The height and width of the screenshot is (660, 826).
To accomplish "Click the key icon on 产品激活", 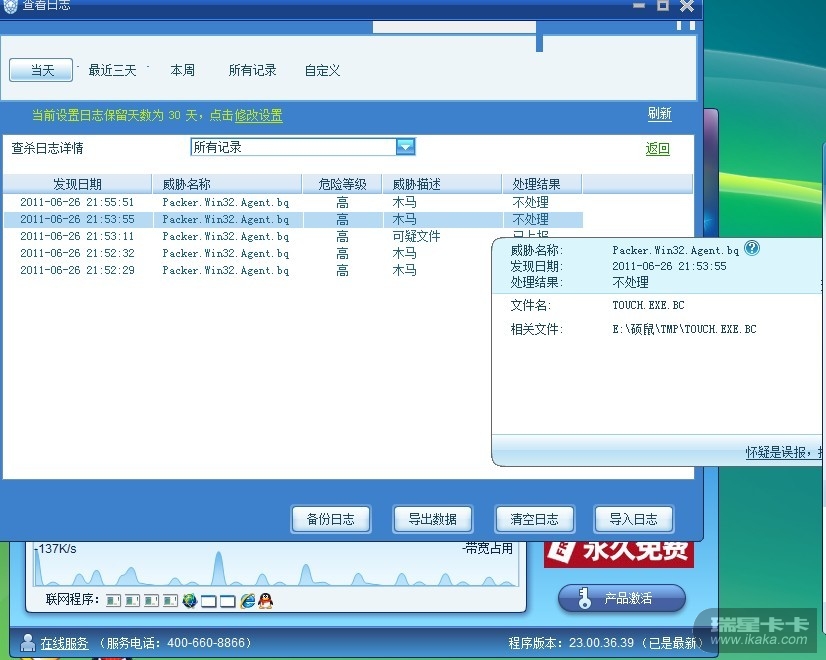I will point(584,598).
